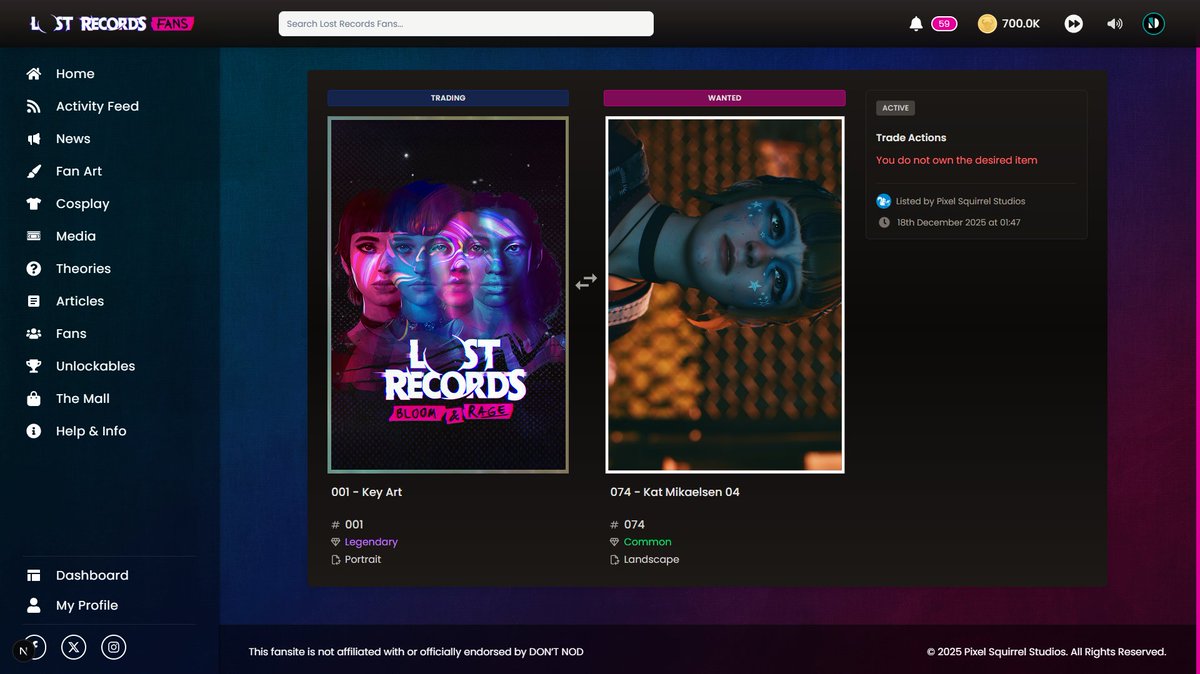Open the X (Twitter) social link
This screenshot has height=674, width=1200.
pos(74,647)
